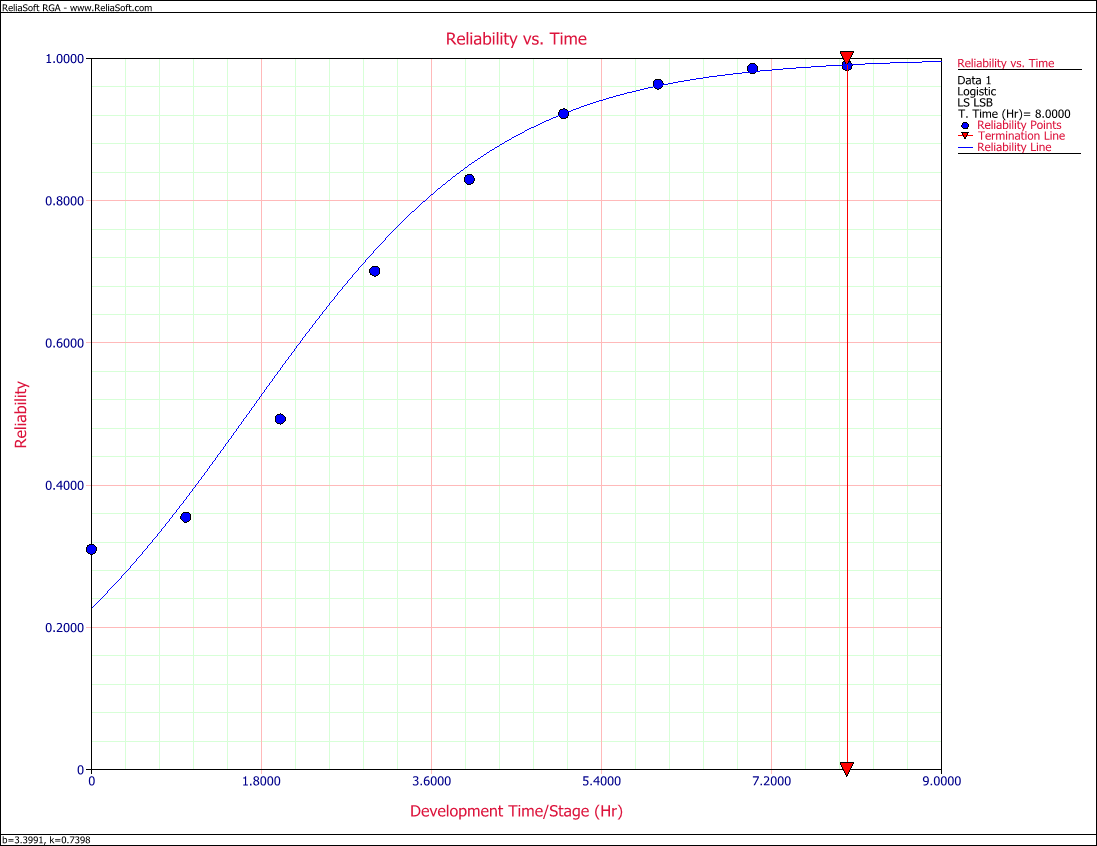The width and height of the screenshot is (1097, 846).
Task: Click the 'Reliability' y-axis title
Action: (21, 414)
